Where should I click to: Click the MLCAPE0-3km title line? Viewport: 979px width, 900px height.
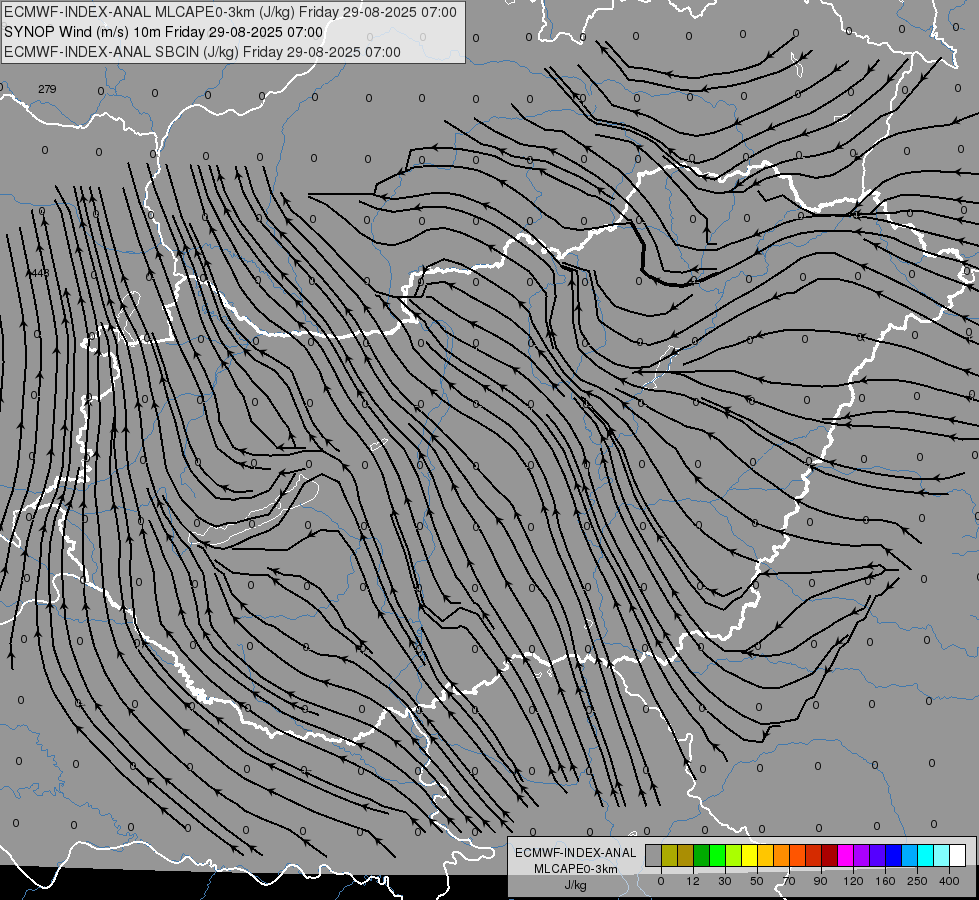coord(230,12)
